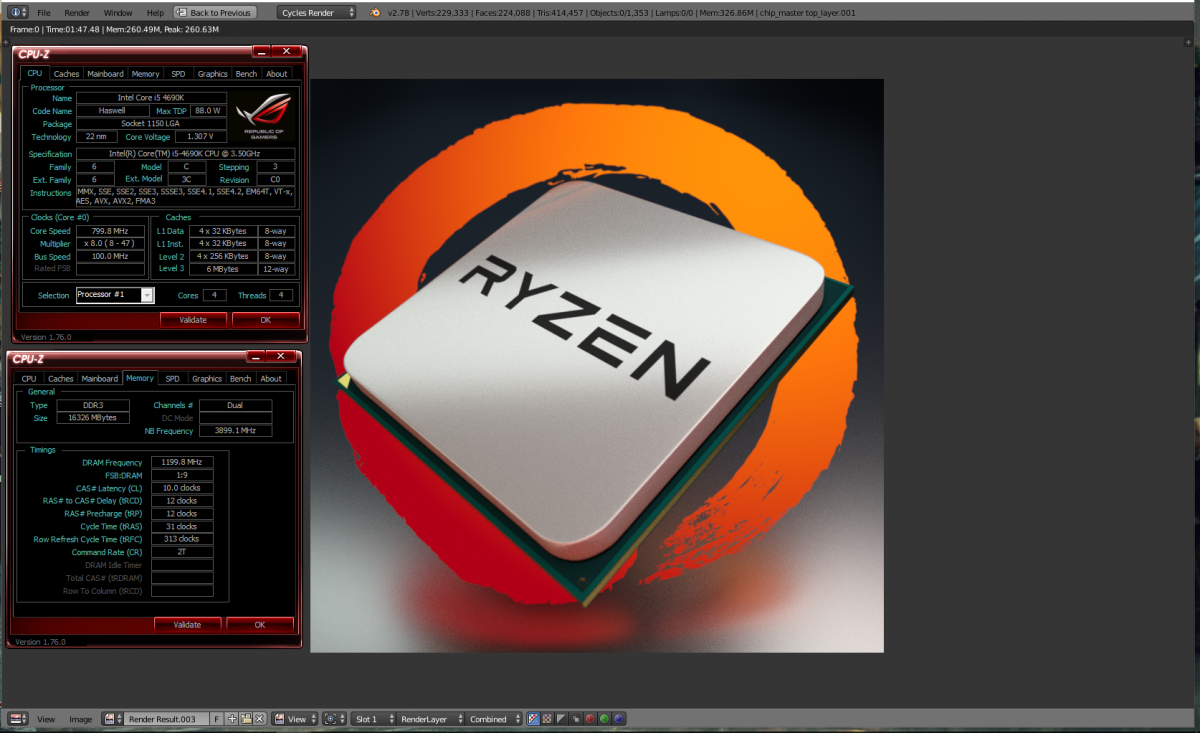Unlink Render Result with X icon

pyautogui.click(x=259, y=718)
